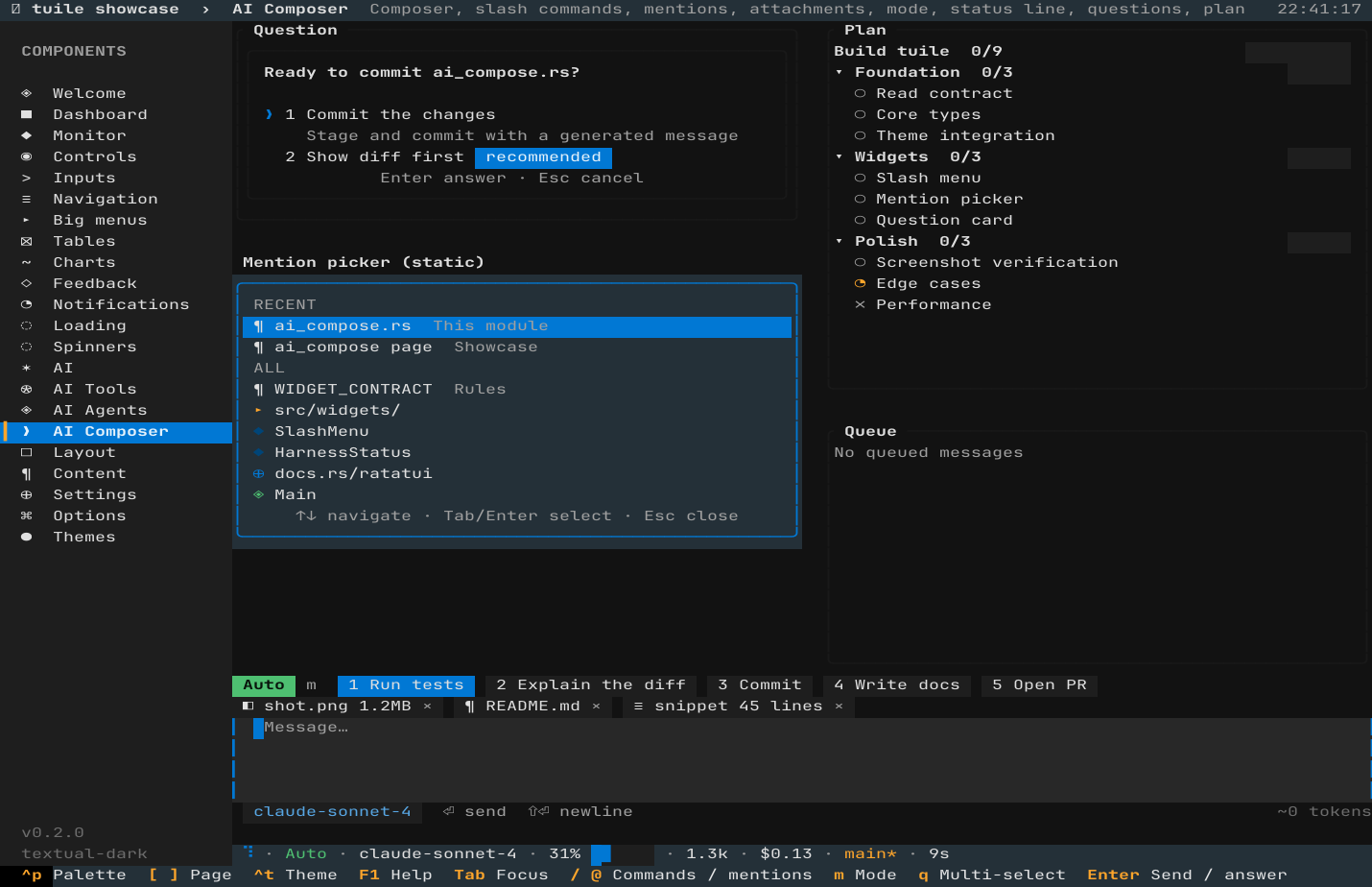The height and width of the screenshot is (887, 1372).
Task: Toggle the Edge cases in-progress marker
Action: 860,283
